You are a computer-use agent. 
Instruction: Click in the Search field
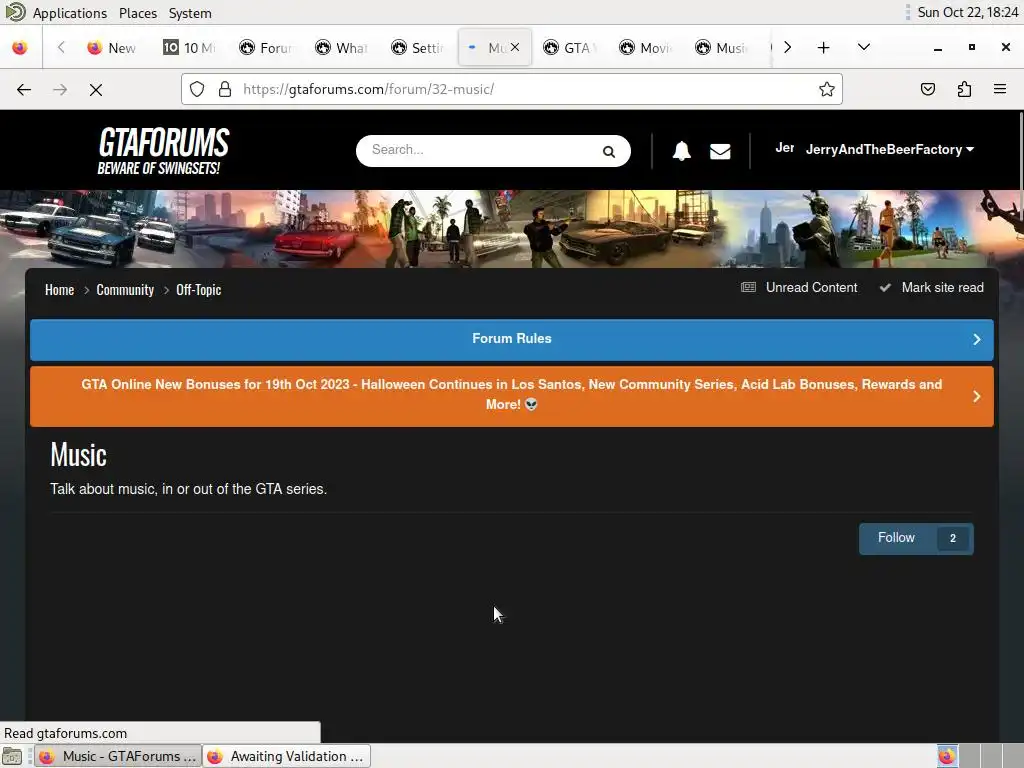pos(483,150)
